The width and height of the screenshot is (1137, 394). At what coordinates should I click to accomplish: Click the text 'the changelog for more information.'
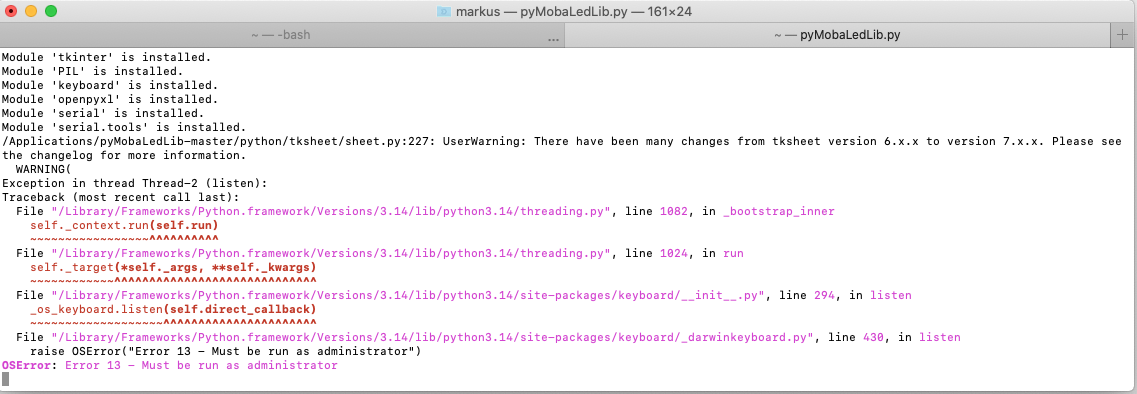point(124,155)
